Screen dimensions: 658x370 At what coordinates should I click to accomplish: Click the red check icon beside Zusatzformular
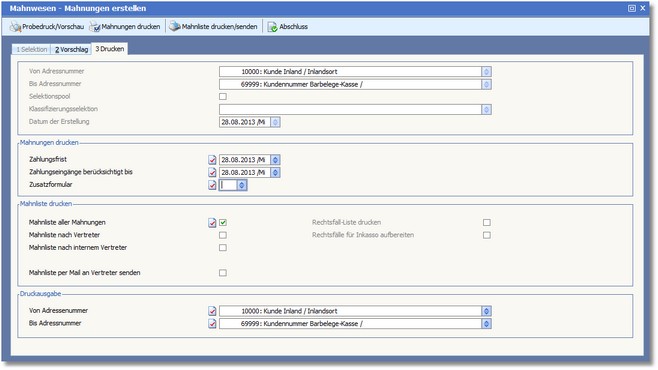tap(212, 185)
